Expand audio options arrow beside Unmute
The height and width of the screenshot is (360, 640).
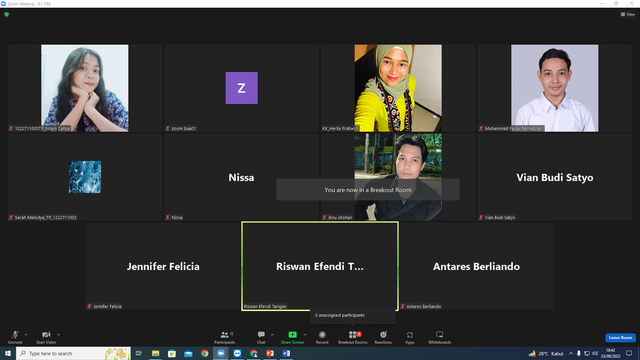[26, 335]
